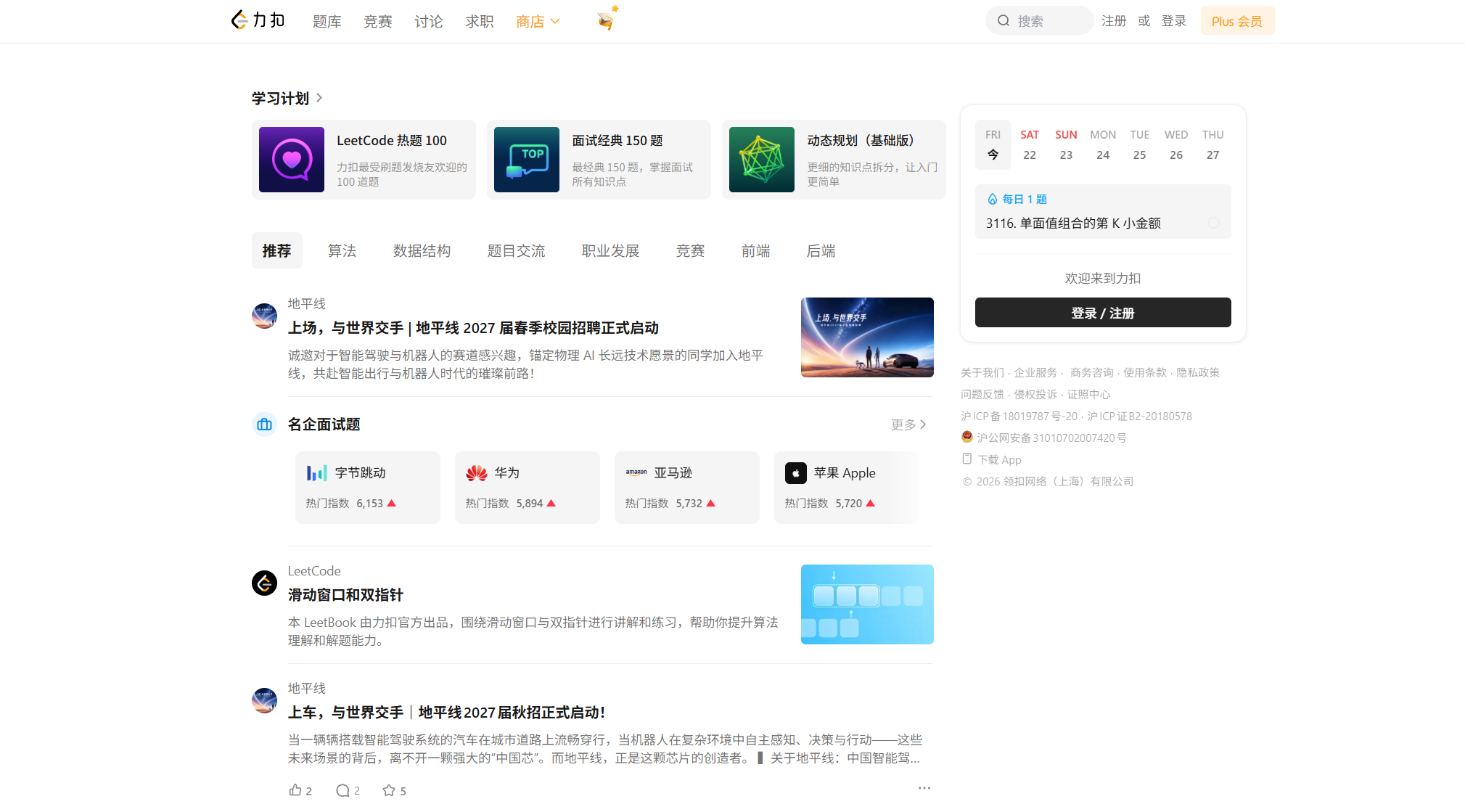This screenshot has width=1465, height=812.
Task: Expand the 商店 dropdown menu
Action: tap(538, 22)
